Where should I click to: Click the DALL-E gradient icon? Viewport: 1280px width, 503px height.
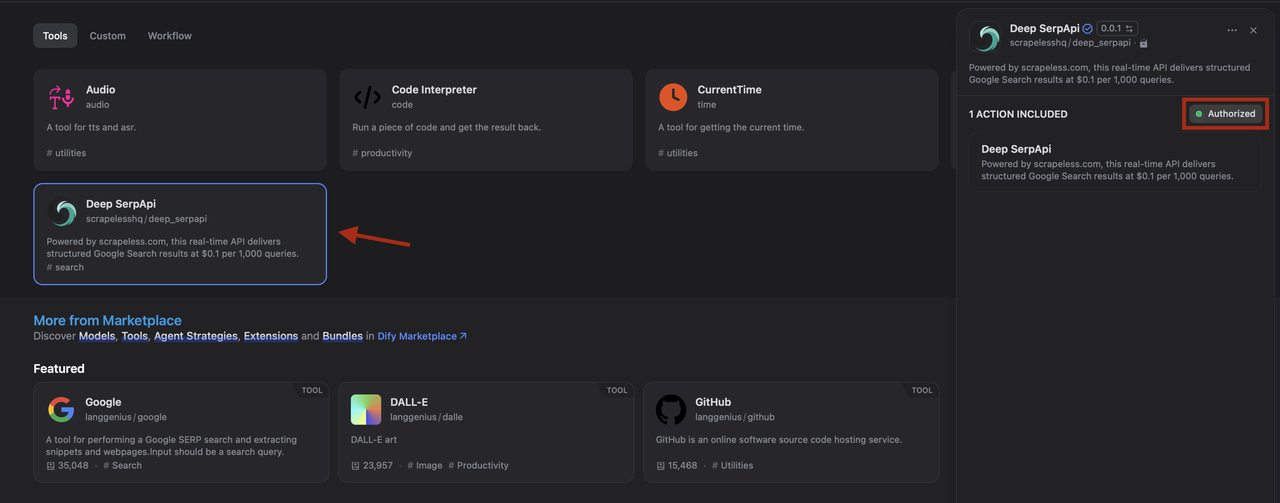[x=366, y=410]
